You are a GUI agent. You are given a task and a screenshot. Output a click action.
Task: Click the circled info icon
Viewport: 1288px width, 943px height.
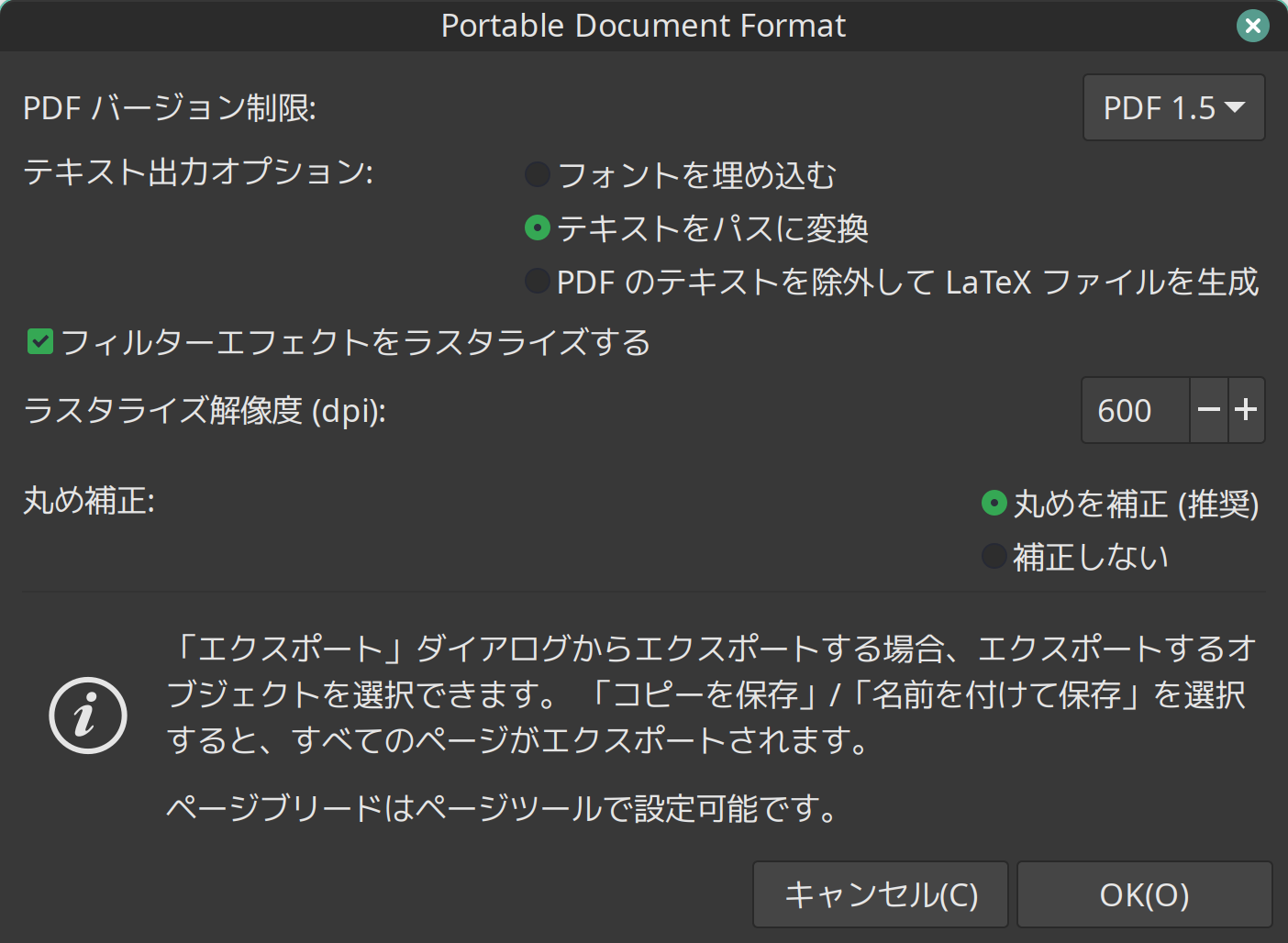(x=87, y=715)
